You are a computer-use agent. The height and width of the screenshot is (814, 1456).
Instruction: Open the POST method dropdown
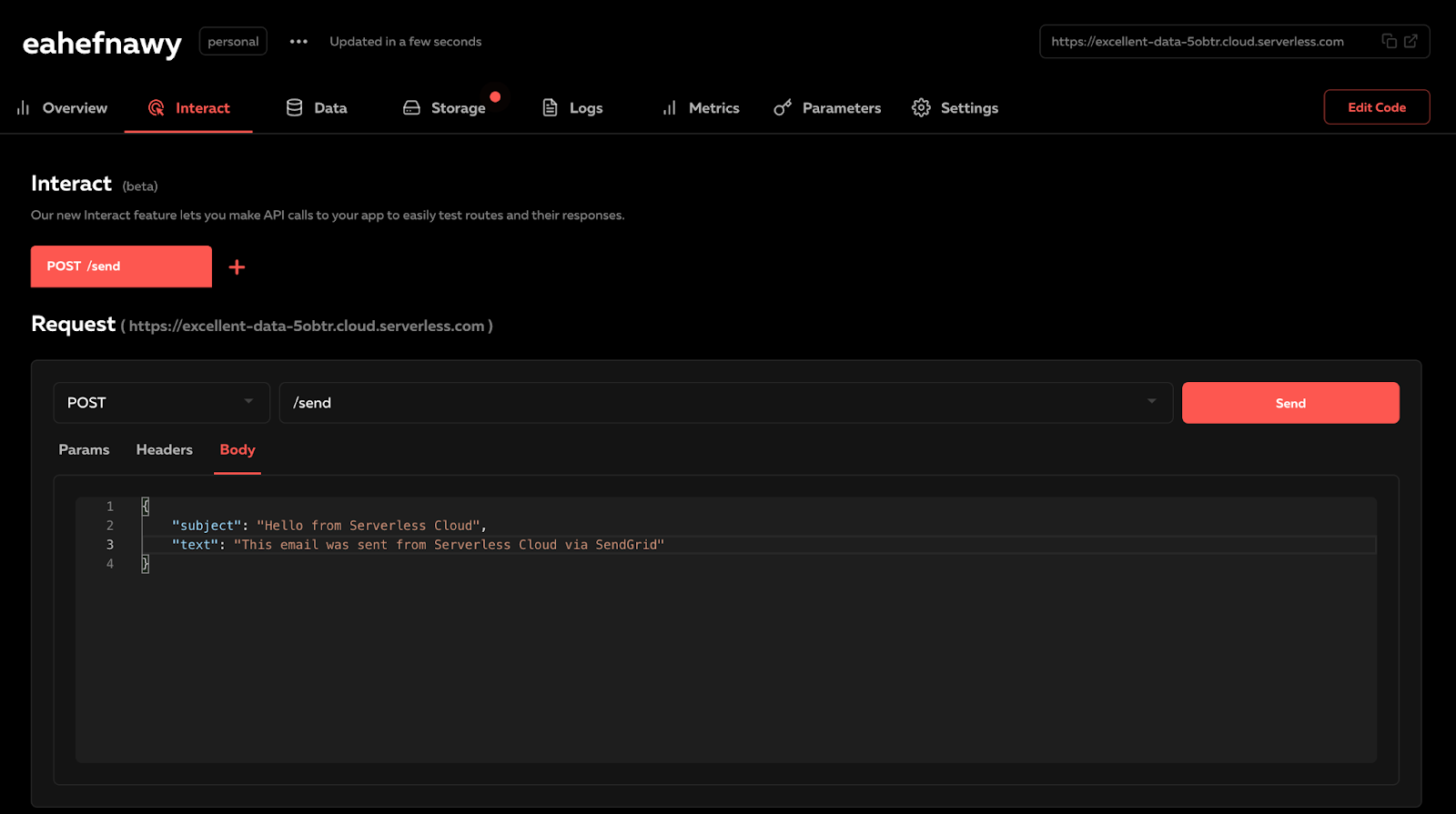(161, 403)
